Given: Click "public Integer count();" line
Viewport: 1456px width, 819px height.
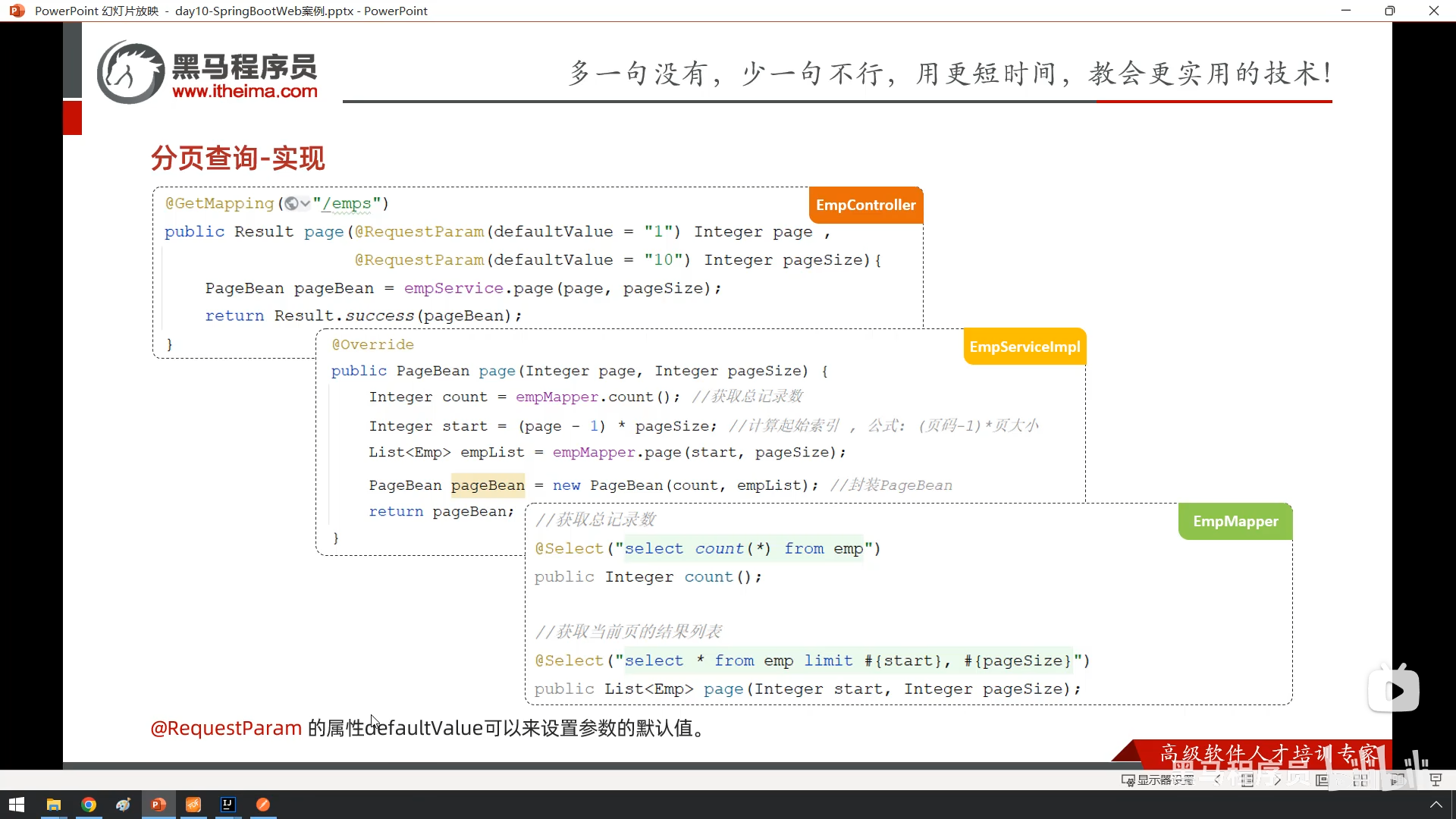Looking at the screenshot, I should (648, 576).
